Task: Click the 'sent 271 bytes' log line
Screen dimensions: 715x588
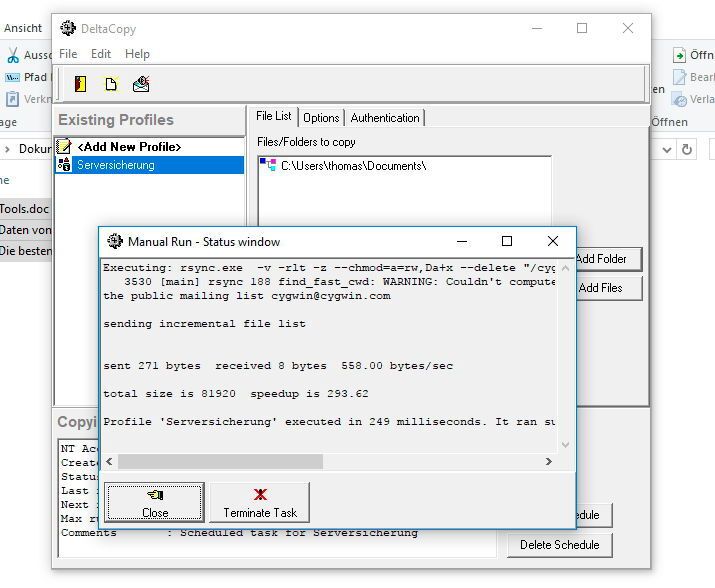Action: [278, 366]
